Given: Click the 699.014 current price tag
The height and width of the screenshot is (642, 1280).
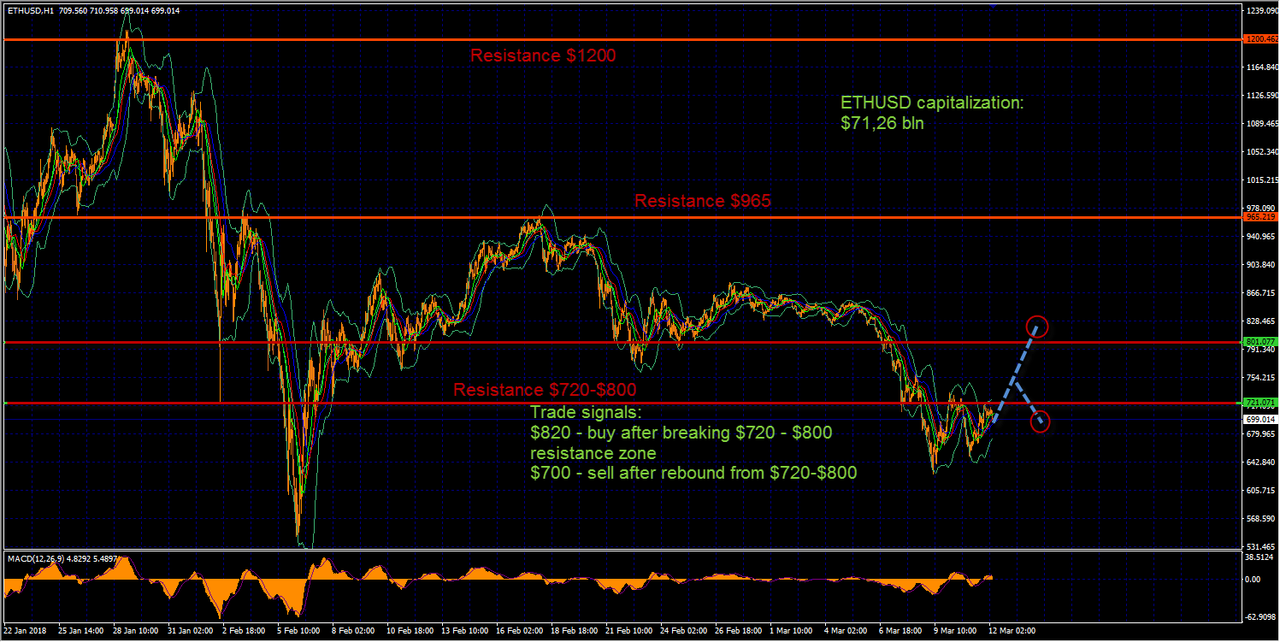Looking at the screenshot, I should [x=1259, y=420].
